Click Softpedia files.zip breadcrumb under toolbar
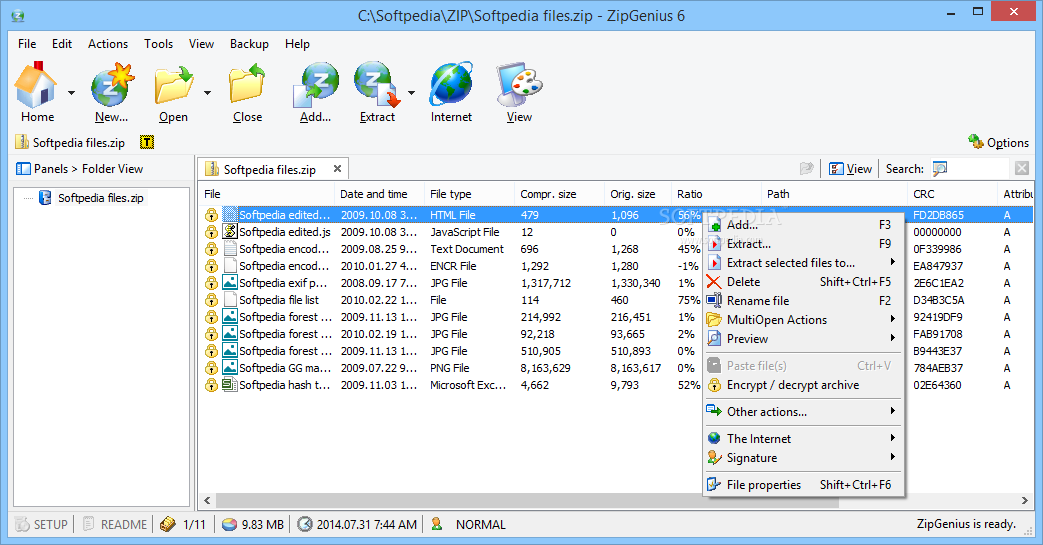This screenshot has height=545, width=1043. (78, 142)
